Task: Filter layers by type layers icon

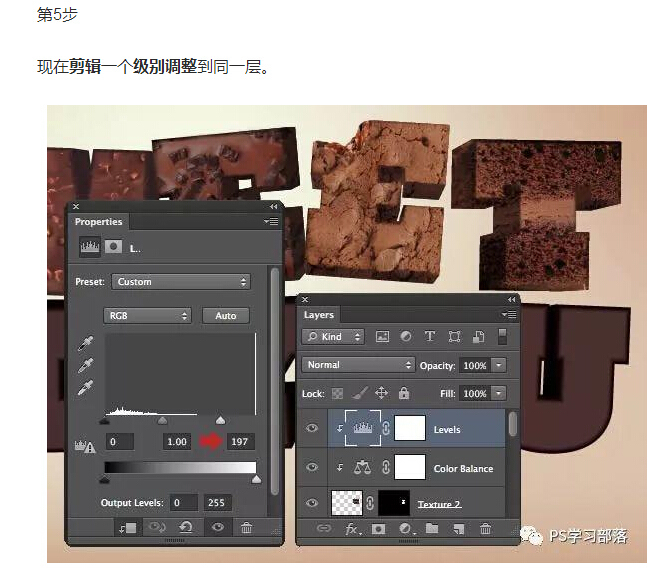Action: click(x=430, y=336)
